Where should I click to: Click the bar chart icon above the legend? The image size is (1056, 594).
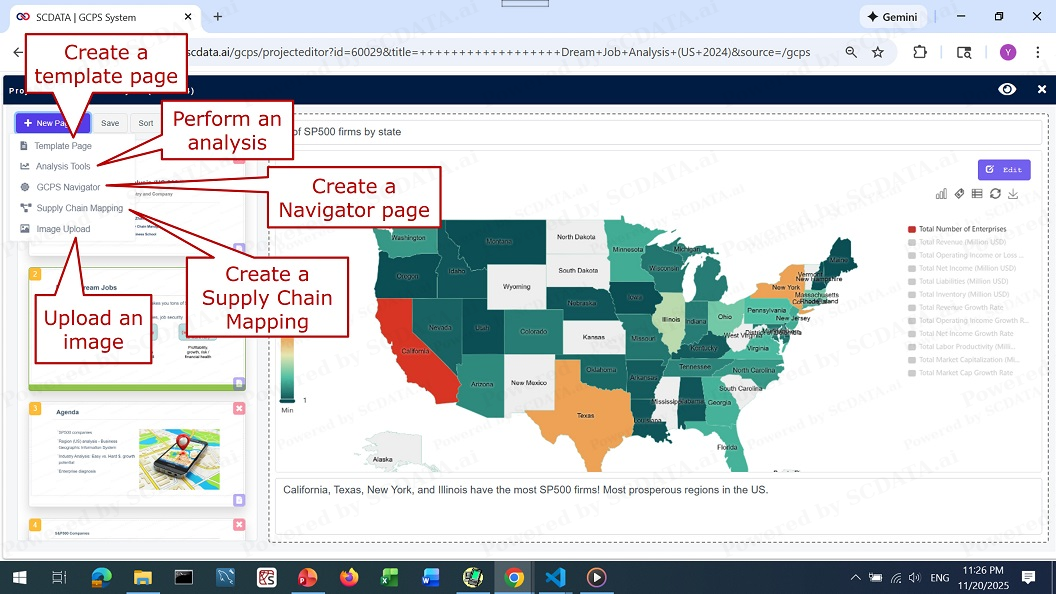coord(941,194)
